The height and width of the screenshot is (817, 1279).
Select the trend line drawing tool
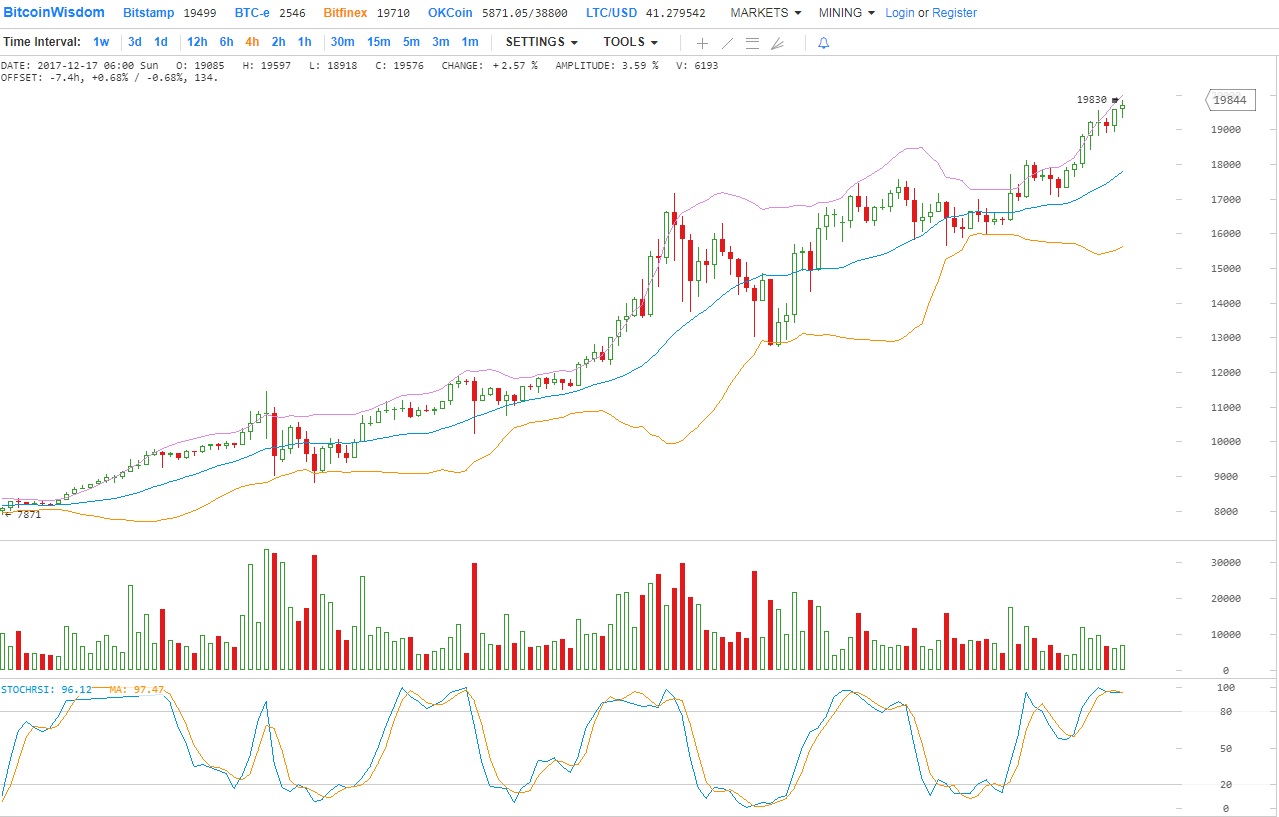(727, 43)
